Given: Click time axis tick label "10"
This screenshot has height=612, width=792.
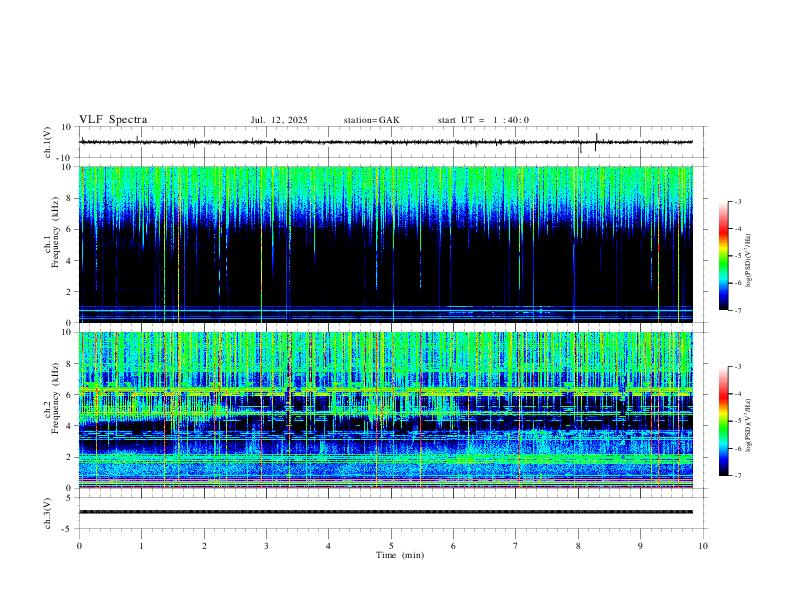Looking at the screenshot, I should pos(703,546).
